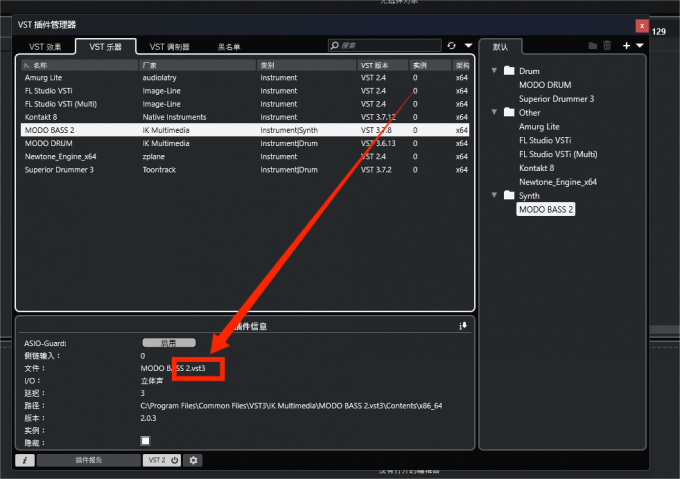The height and width of the screenshot is (479, 680).
Task: Select the Kontakt 8 plugin row
Action: (245, 117)
